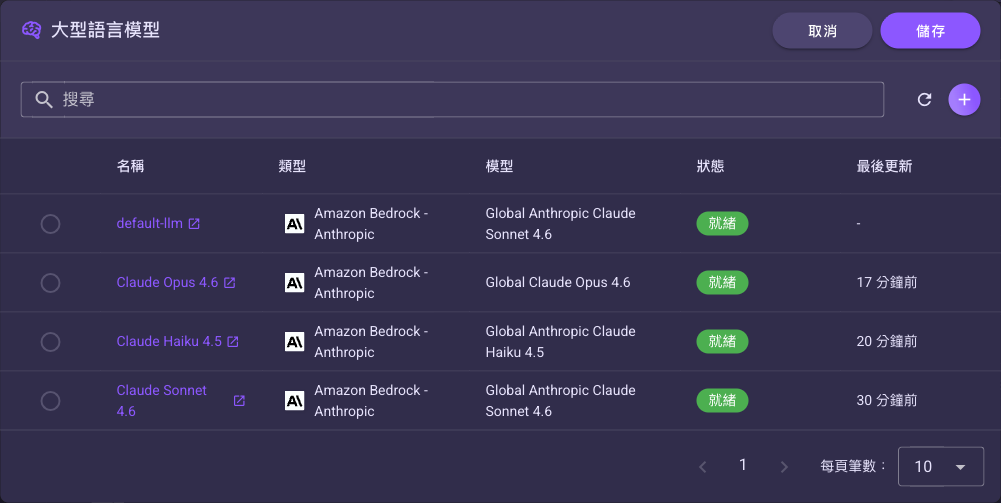Select the Claude Opus 4.6 radio button
The image size is (1001, 503).
click(x=50, y=283)
